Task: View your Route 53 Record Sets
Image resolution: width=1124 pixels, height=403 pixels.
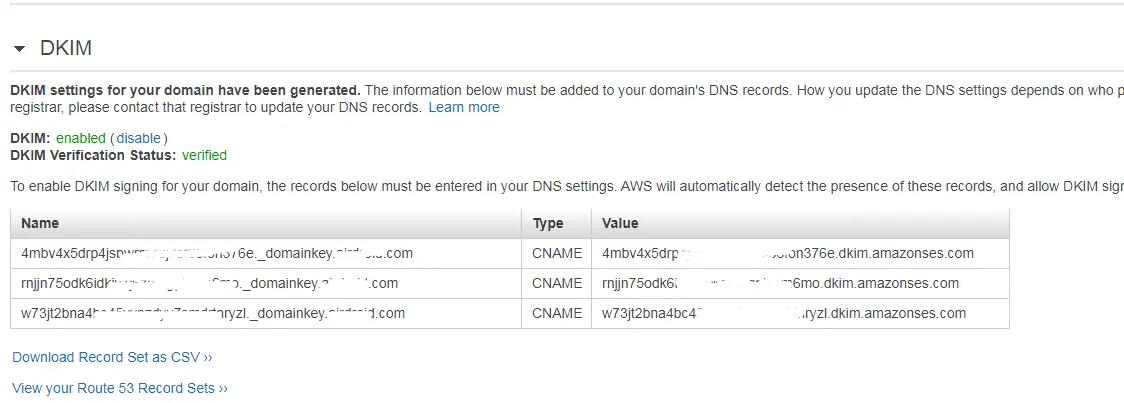Action: [x=120, y=388]
